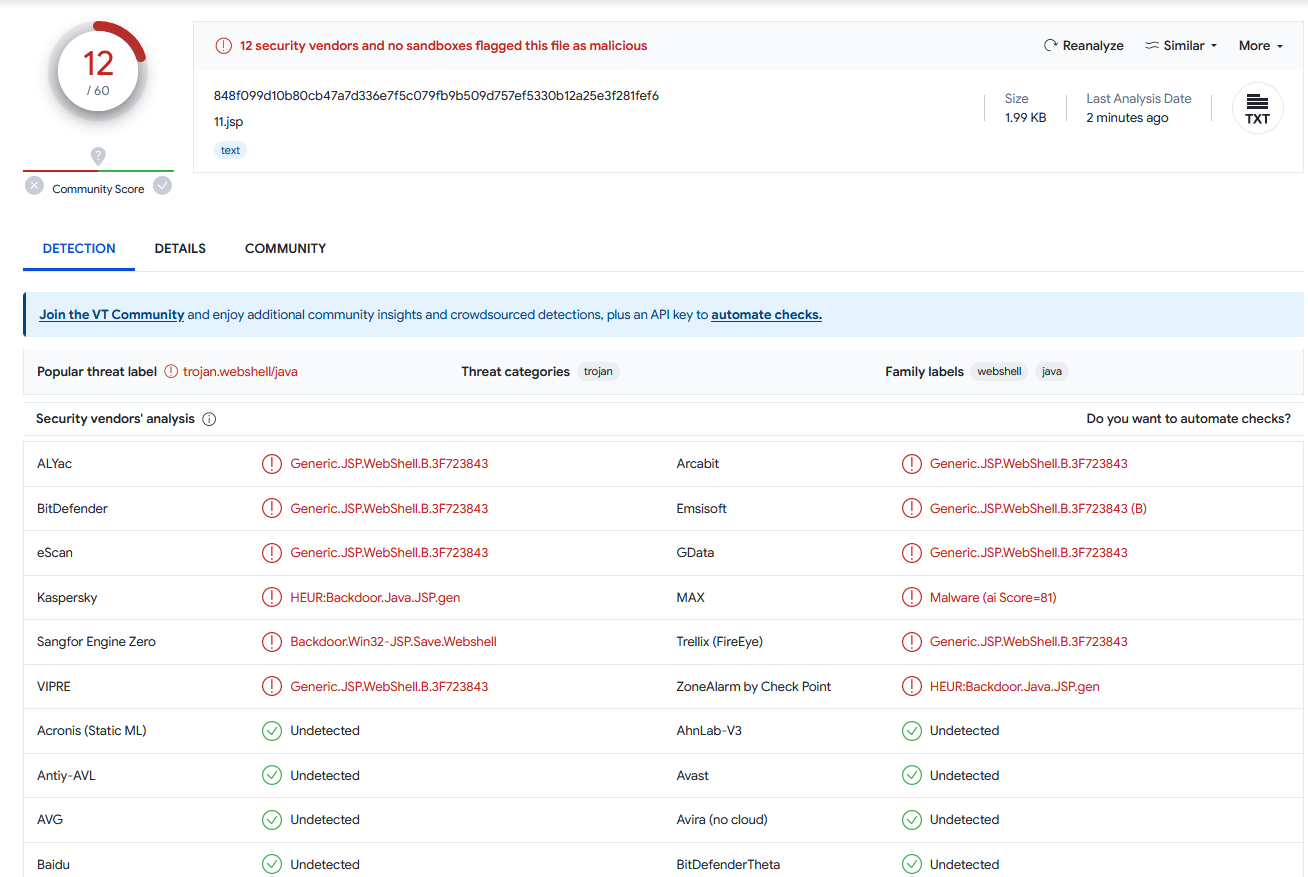Click the file name 11.jsp
This screenshot has height=877, width=1308.
click(x=228, y=122)
